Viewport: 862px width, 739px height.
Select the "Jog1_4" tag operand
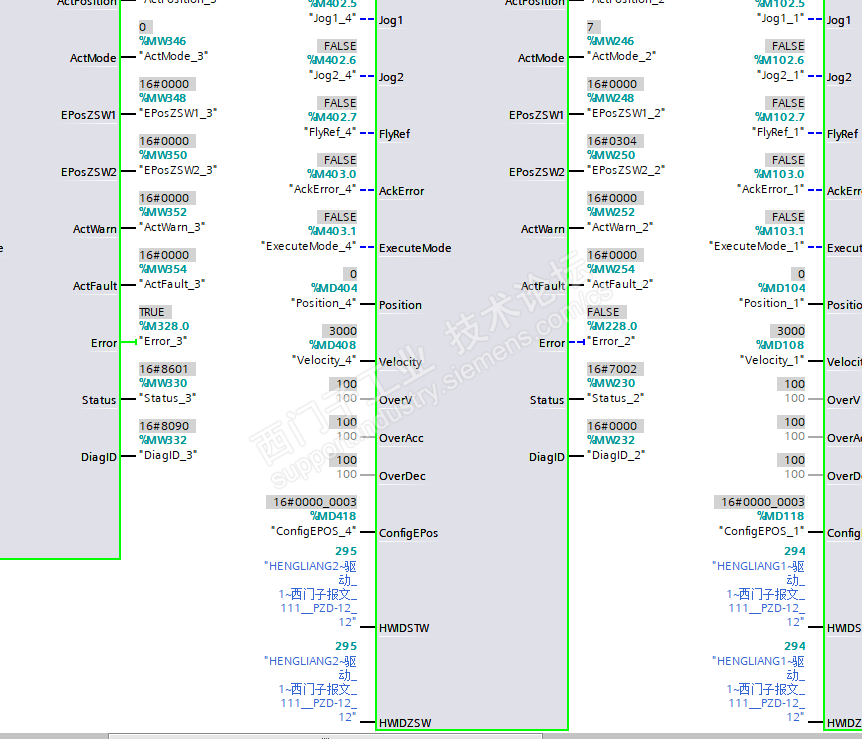click(x=333, y=18)
